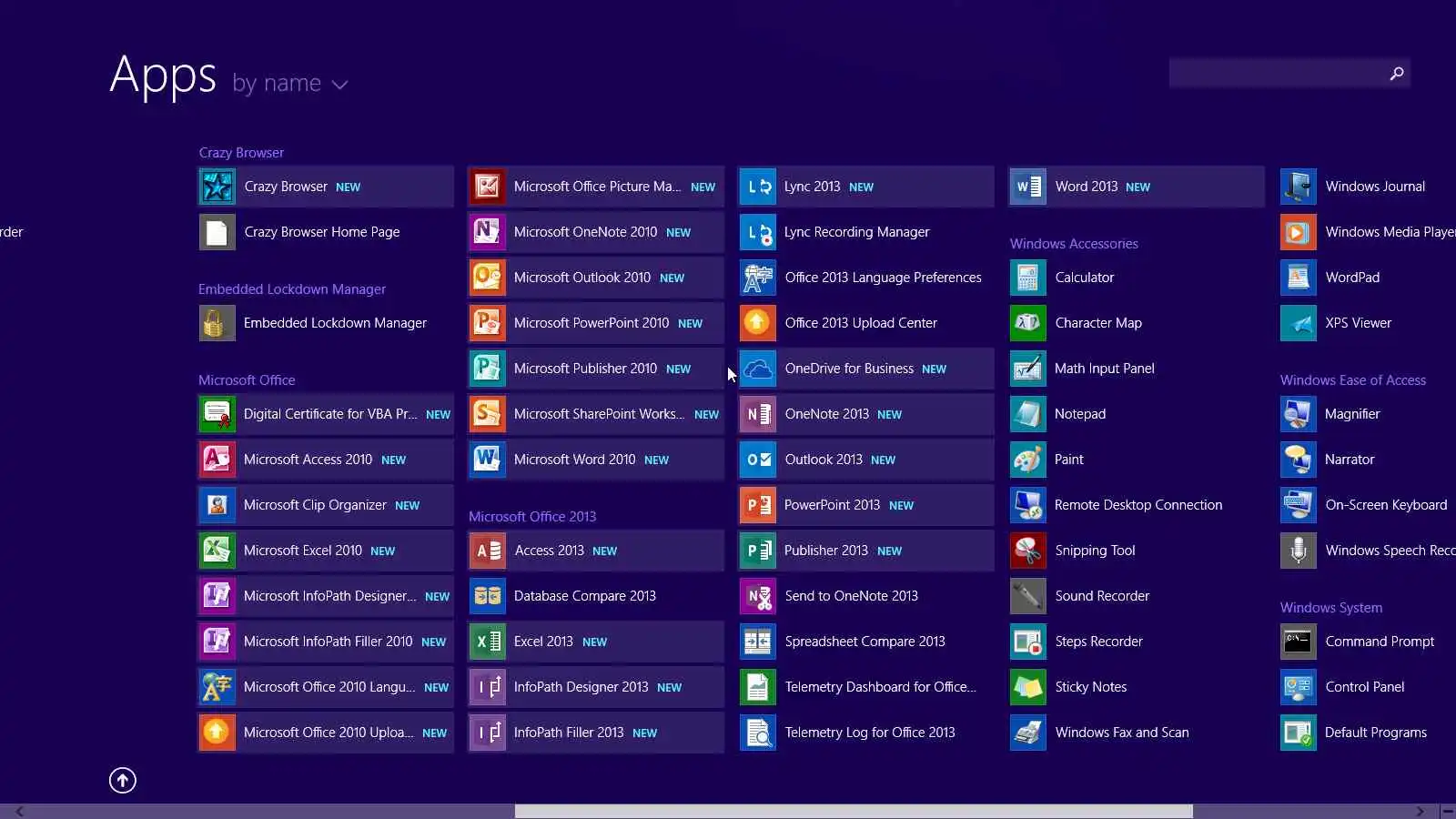This screenshot has height=819, width=1456.
Task: Open the Calculator icon
Action: pyautogui.click(x=1027, y=278)
